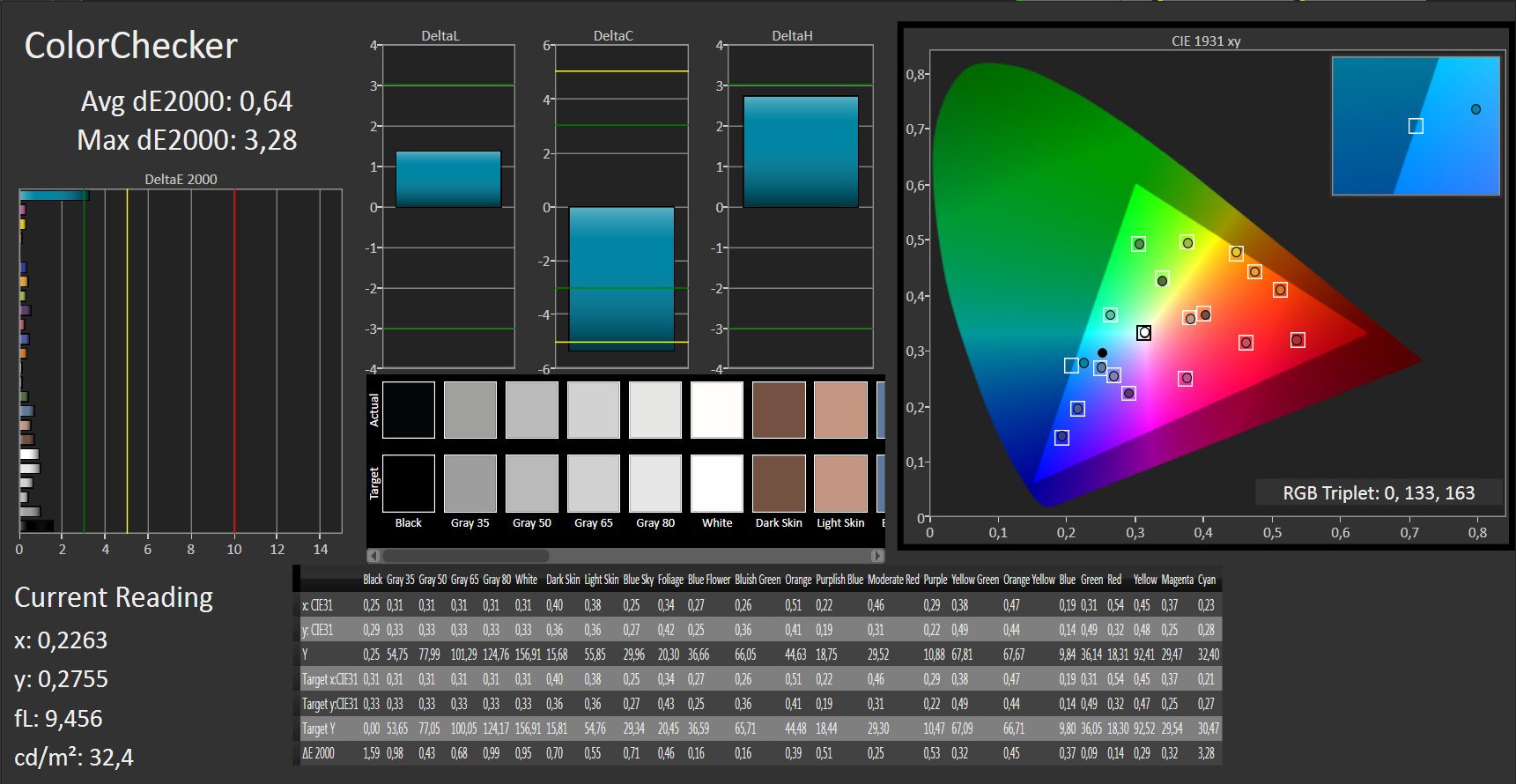Click the Magenta column header
Image resolution: width=1516 pixels, height=784 pixels.
pos(1177,580)
